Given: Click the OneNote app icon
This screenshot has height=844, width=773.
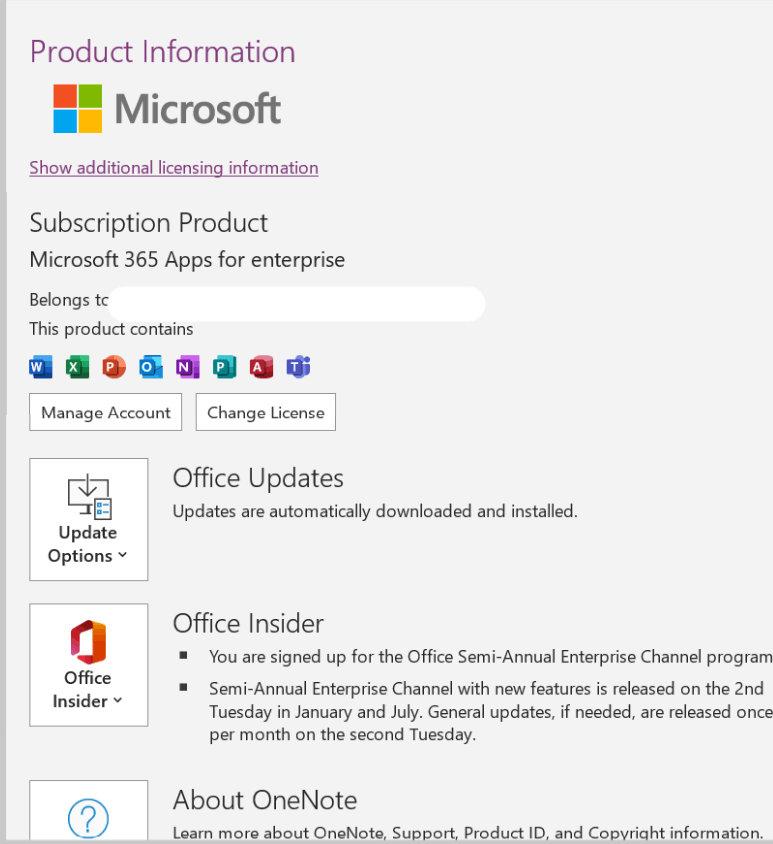Looking at the screenshot, I should 187,367.
